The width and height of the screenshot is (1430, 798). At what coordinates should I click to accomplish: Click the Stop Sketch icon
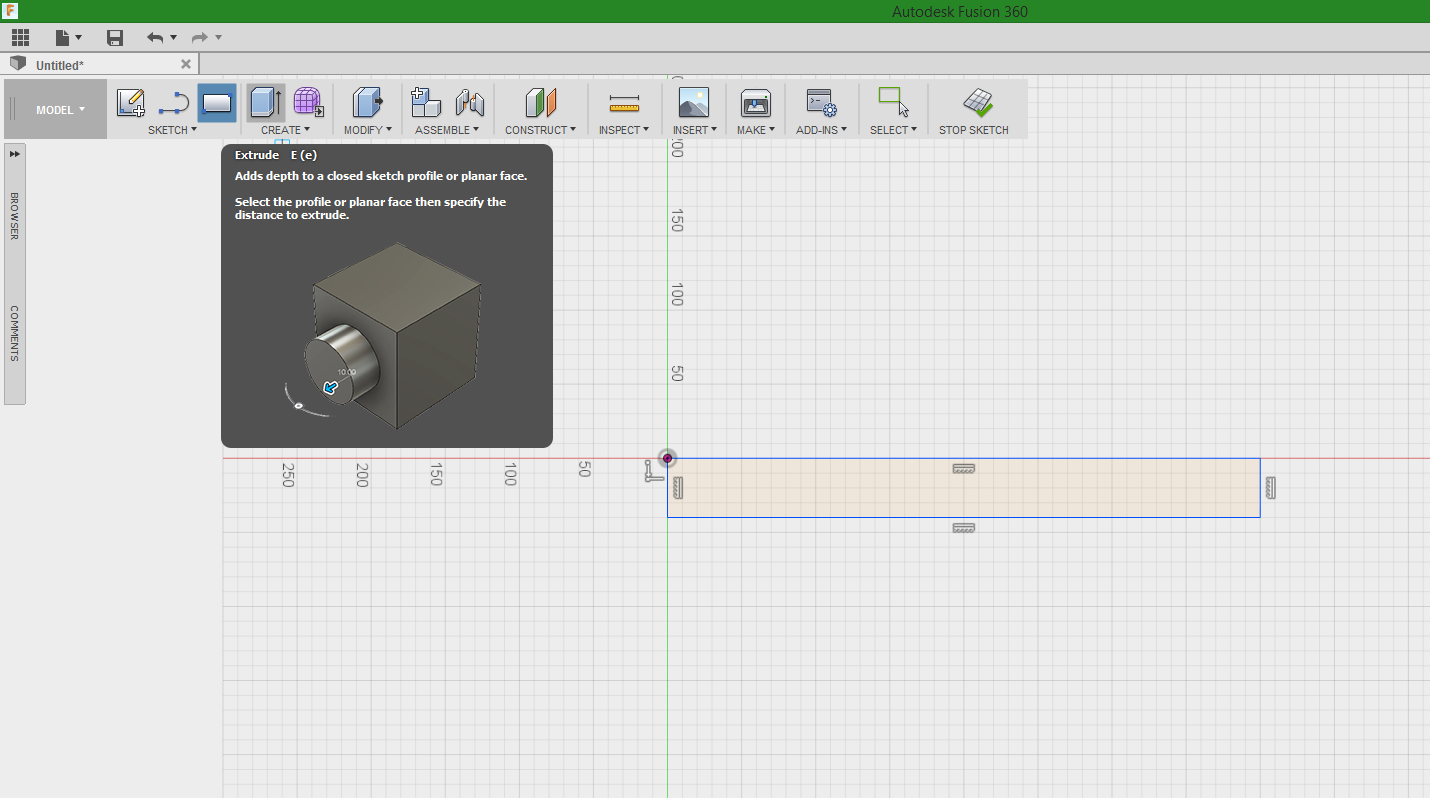click(x=978, y=102)
